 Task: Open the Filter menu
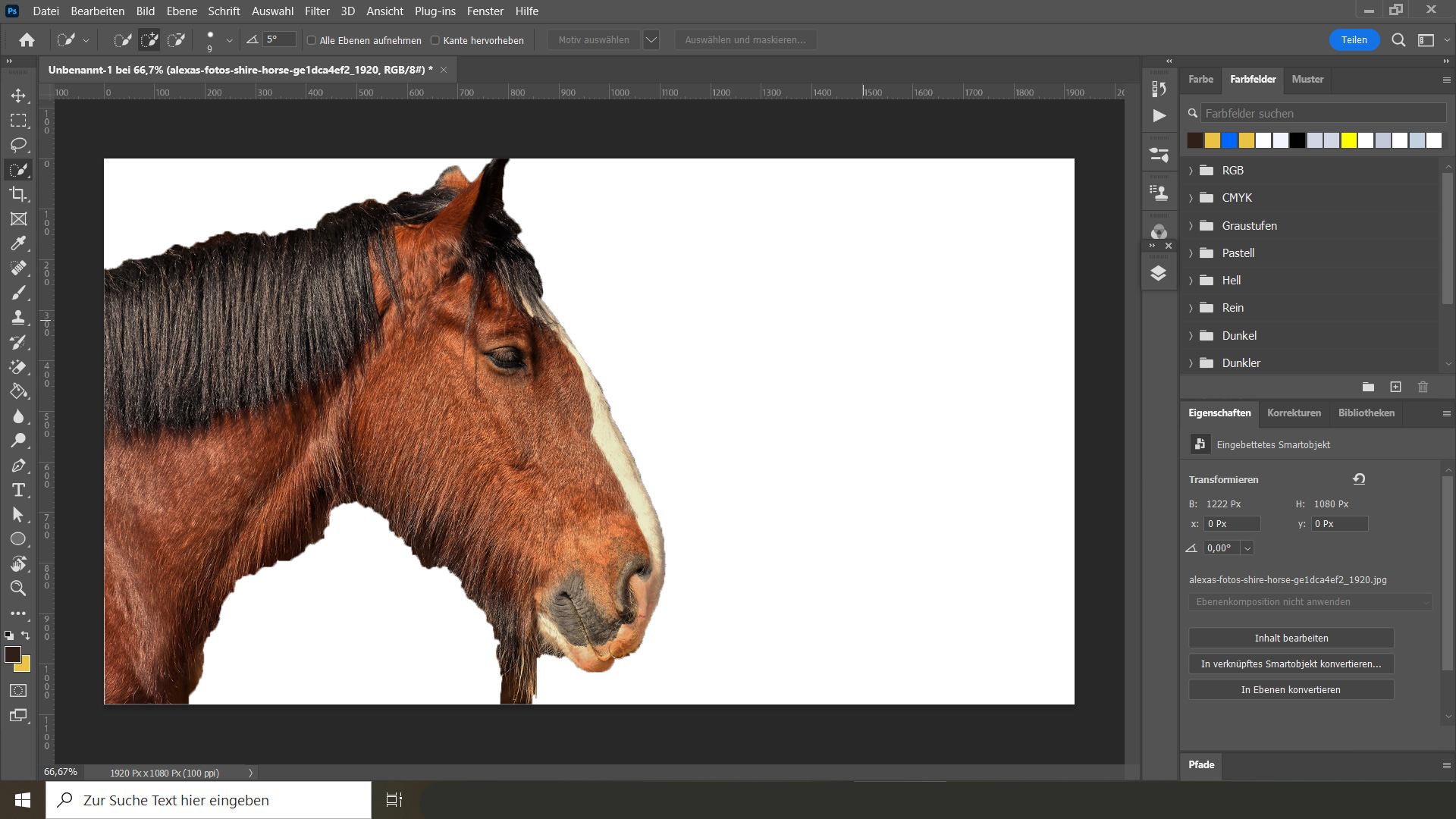point(317,11)
